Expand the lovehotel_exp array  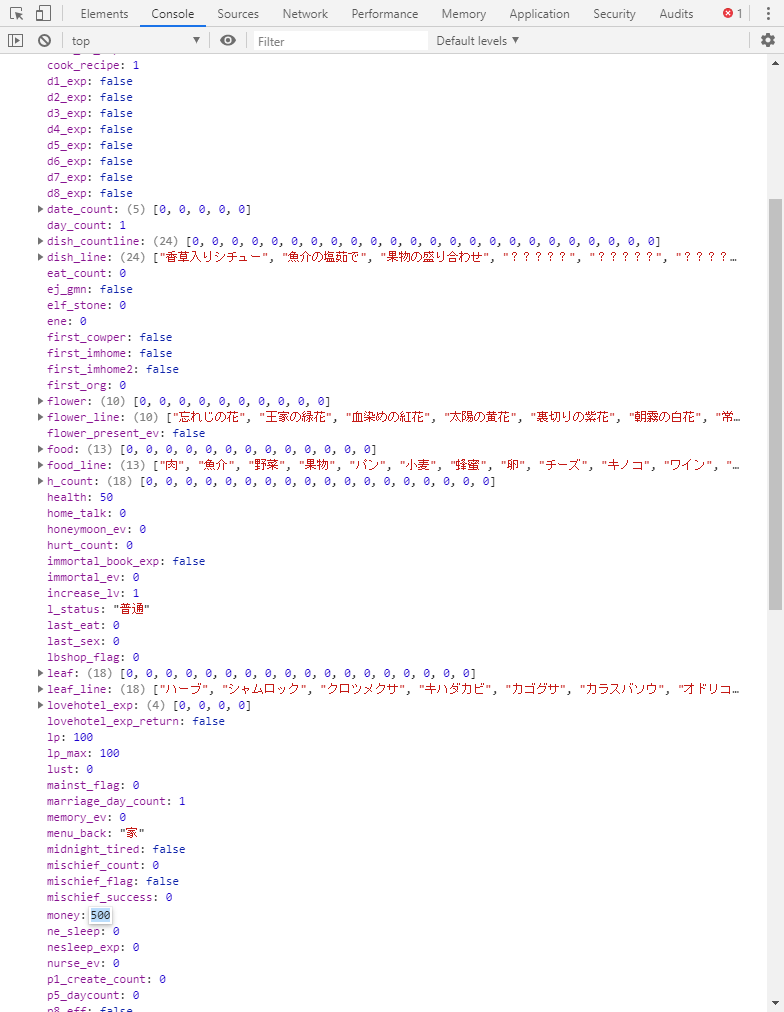40,705
